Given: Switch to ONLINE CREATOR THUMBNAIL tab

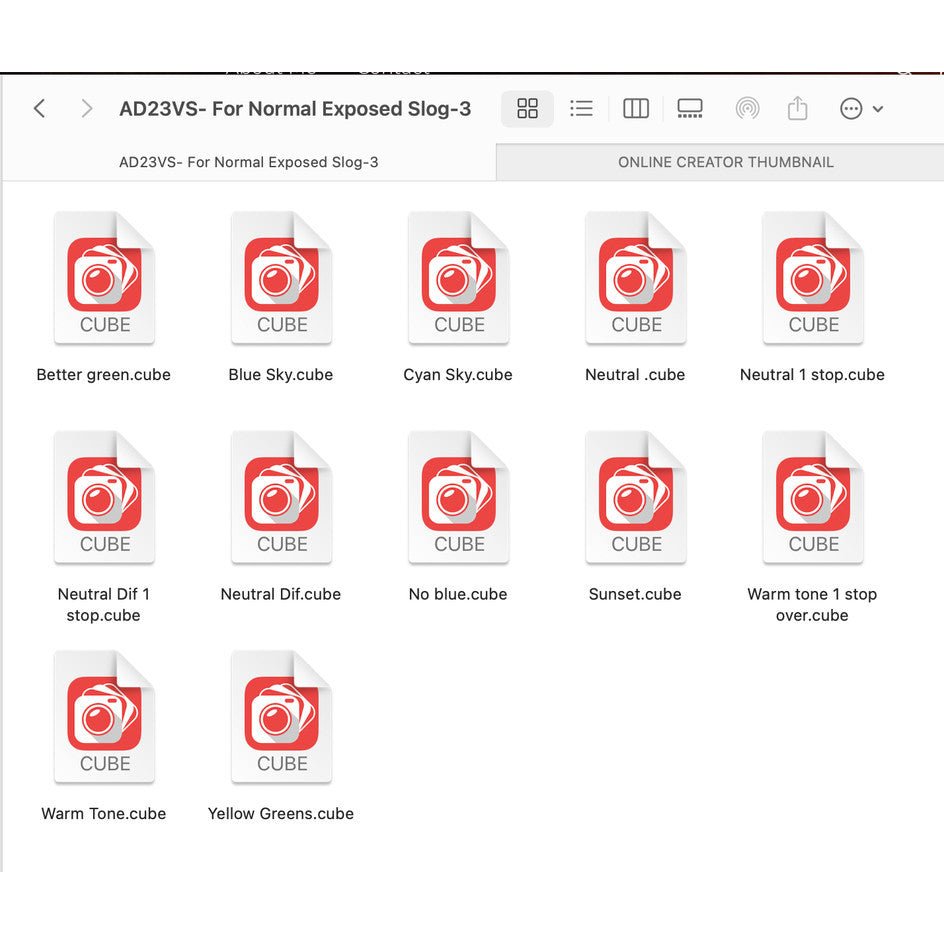Looking at the screenshot, I should [725, 162].
